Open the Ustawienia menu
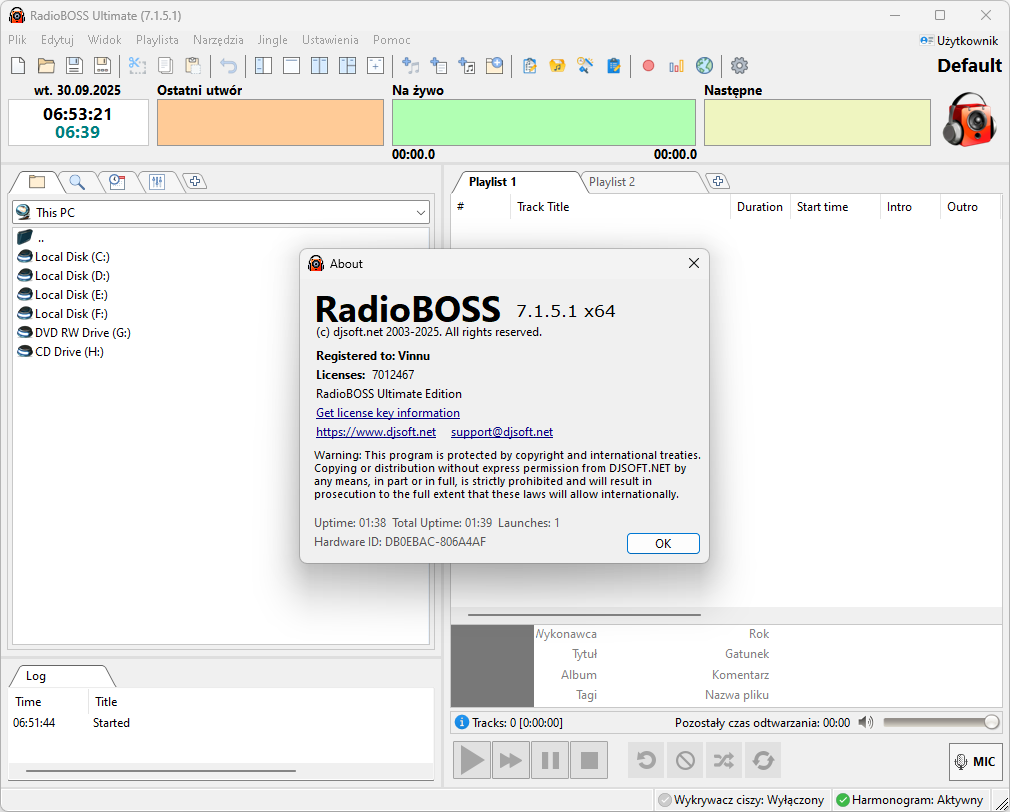The image size is (1010, 812). tap(330, 40)
